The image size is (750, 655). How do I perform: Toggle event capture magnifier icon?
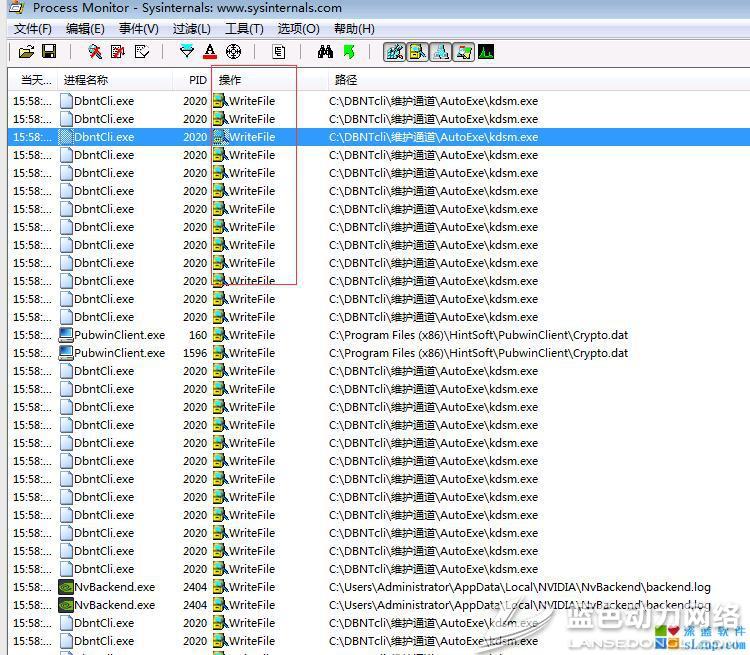click(95, 52)
